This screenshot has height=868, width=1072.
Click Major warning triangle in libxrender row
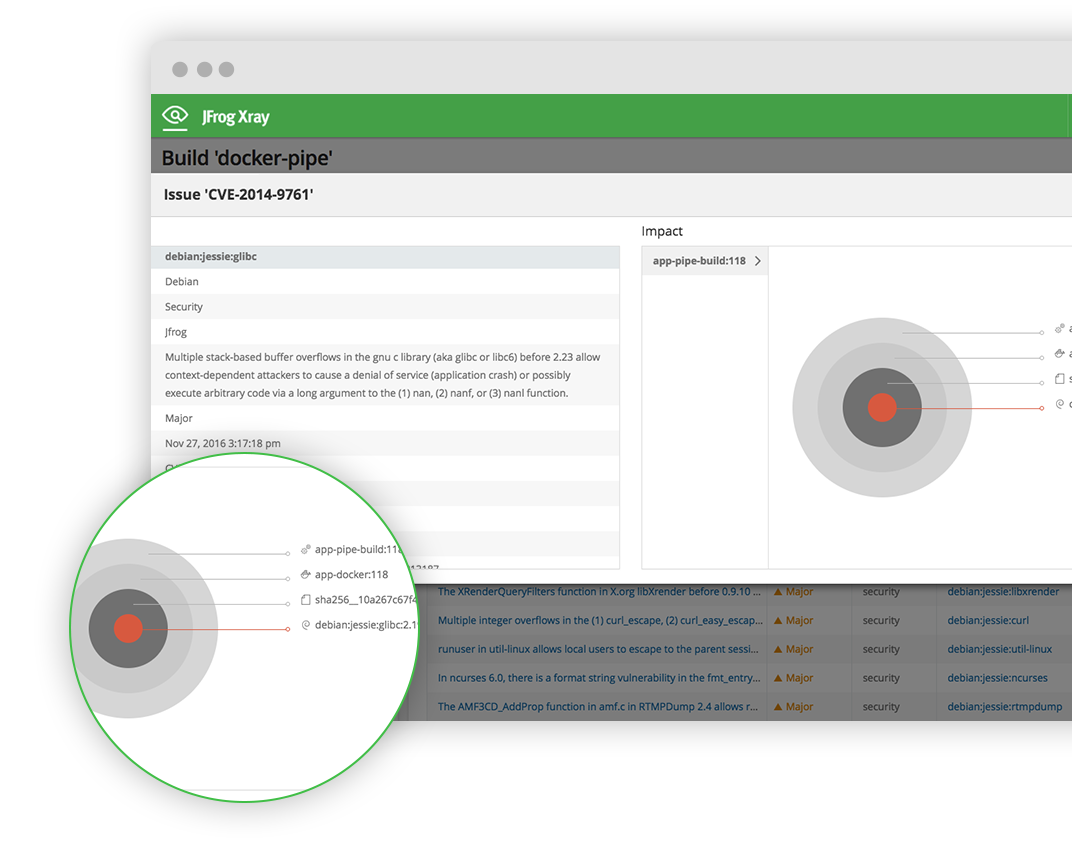(778, 592)
